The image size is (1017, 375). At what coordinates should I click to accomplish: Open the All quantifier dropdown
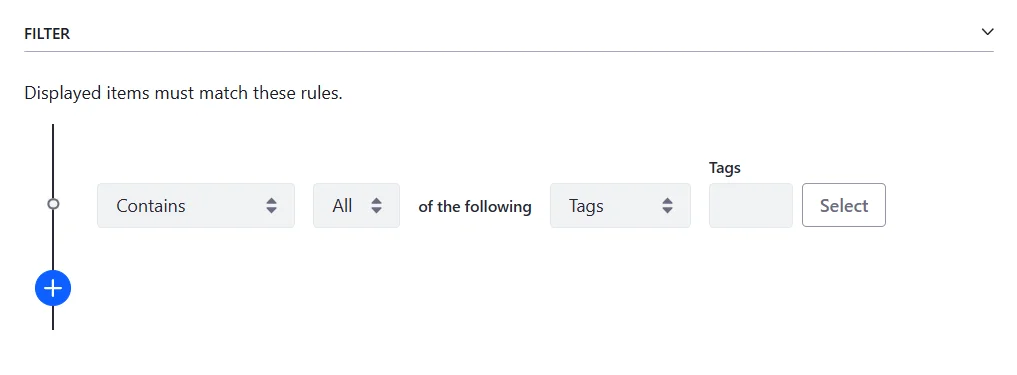click(x=356, y=206)
